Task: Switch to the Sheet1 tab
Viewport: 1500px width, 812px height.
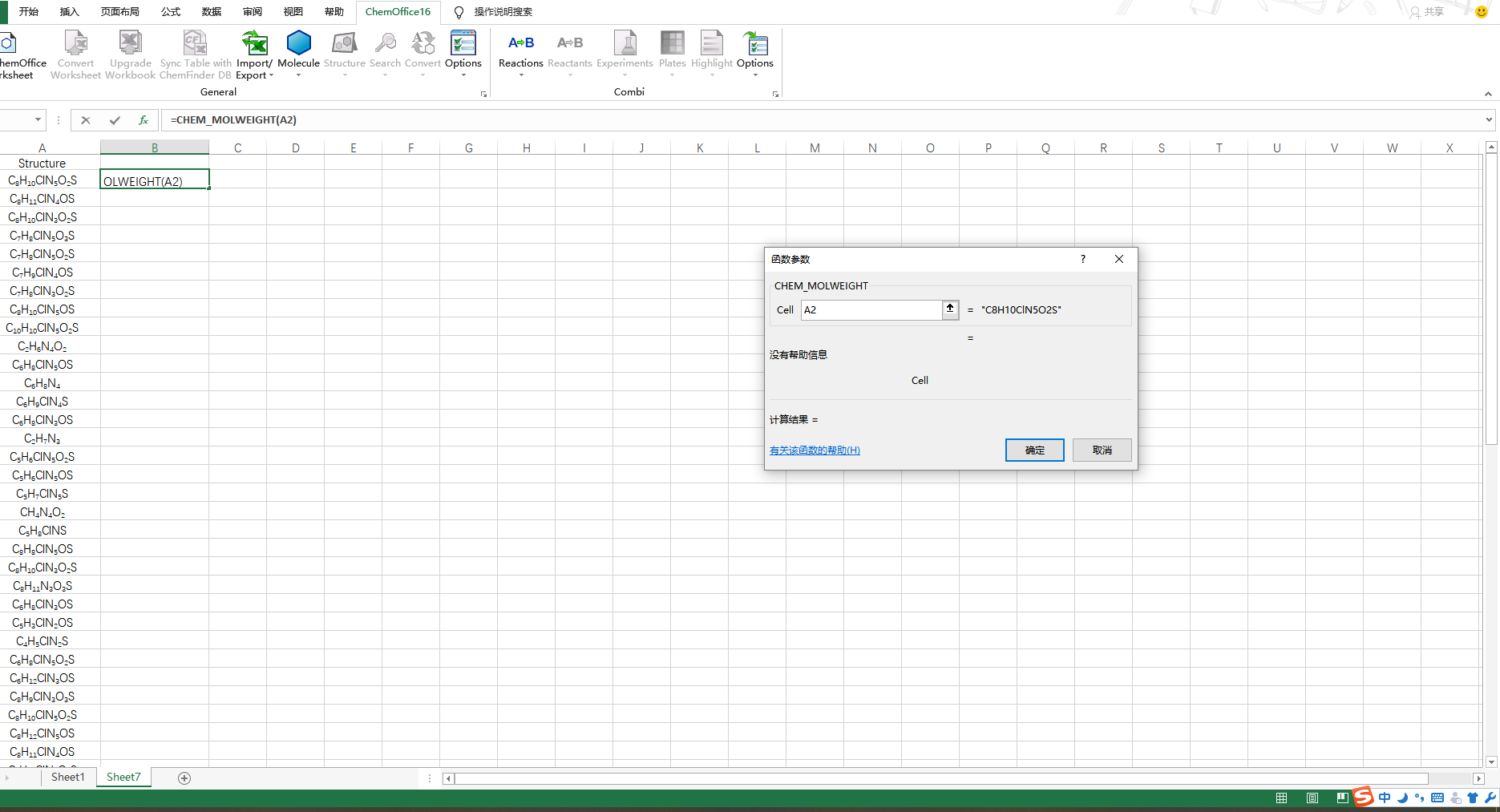Action: 68,778
